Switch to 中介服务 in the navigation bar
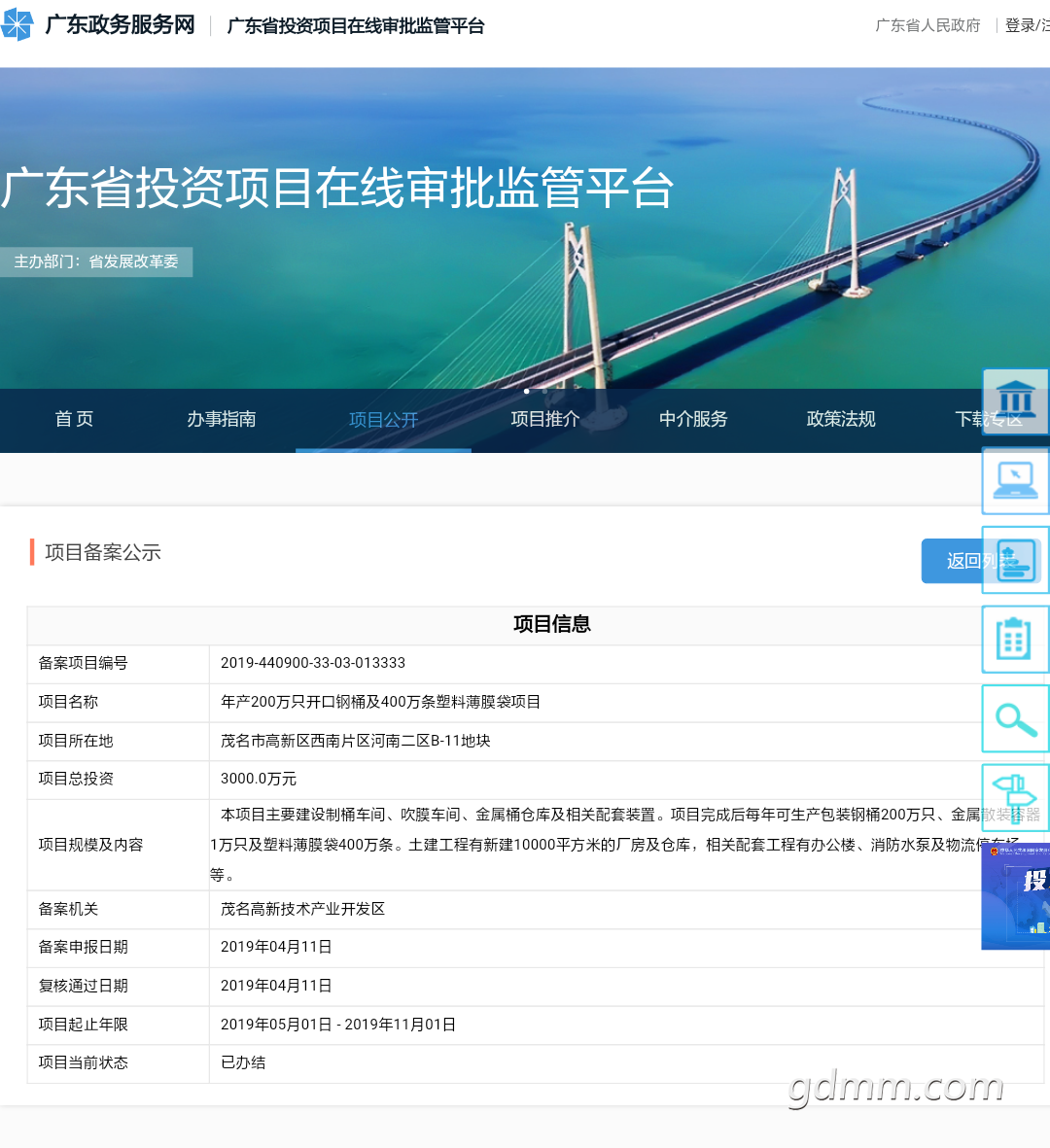1050x1148 pixels. pos(693,419)
